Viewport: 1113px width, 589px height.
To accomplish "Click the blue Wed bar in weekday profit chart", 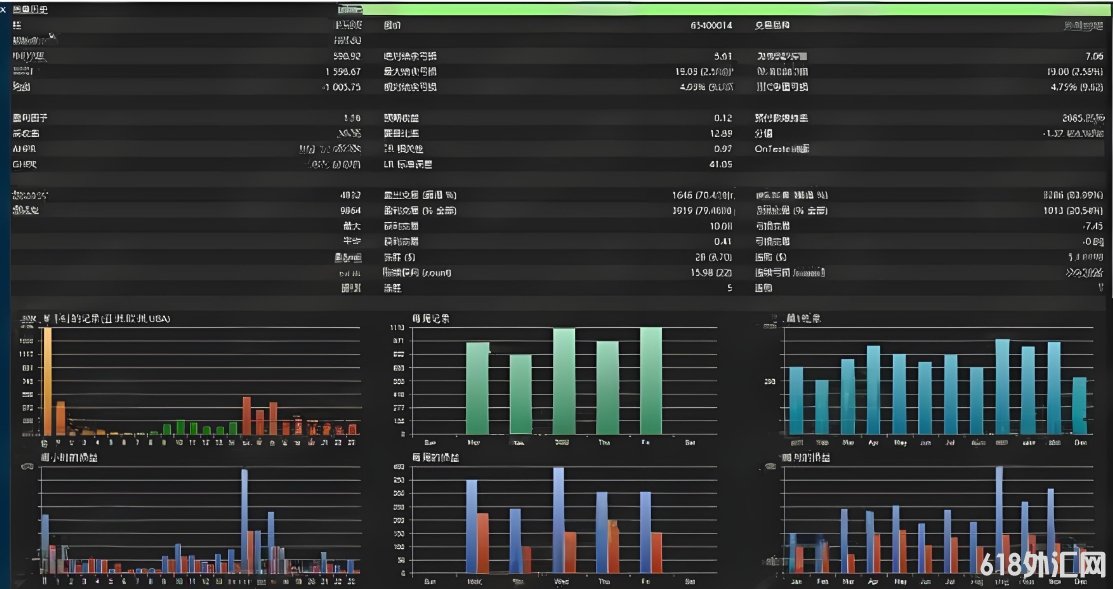I will click(x=559, y=520).
